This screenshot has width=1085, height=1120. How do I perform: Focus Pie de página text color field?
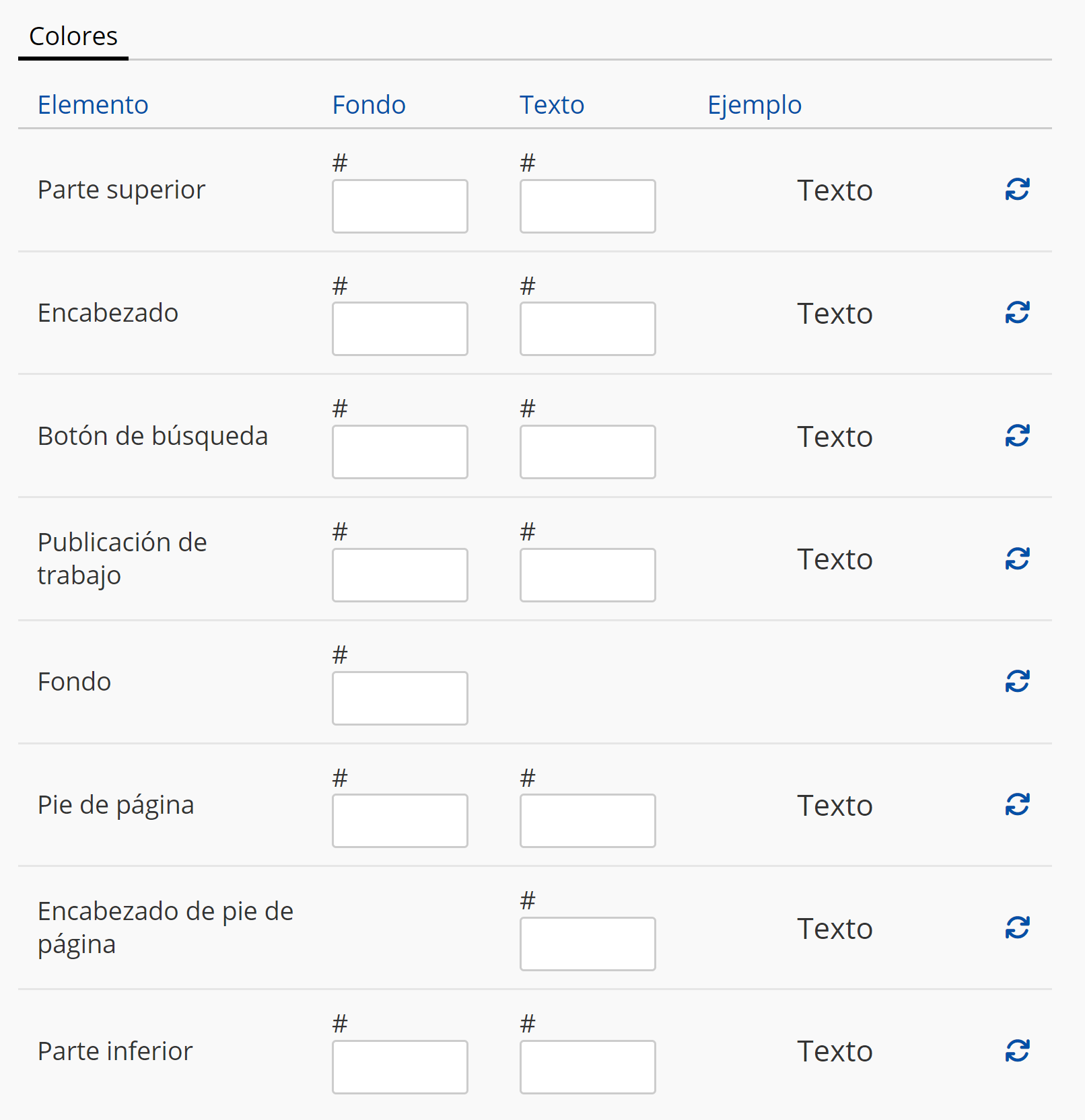[588, 820]
